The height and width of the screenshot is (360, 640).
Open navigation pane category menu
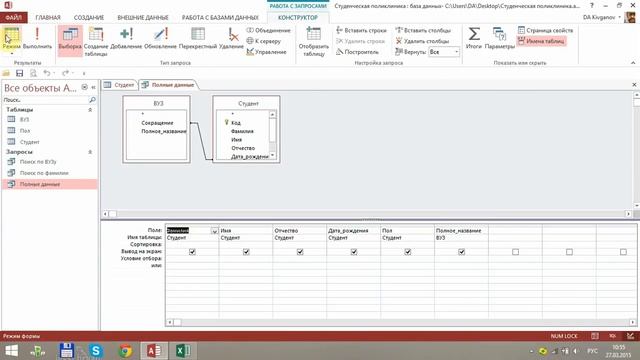pos(84,87)
